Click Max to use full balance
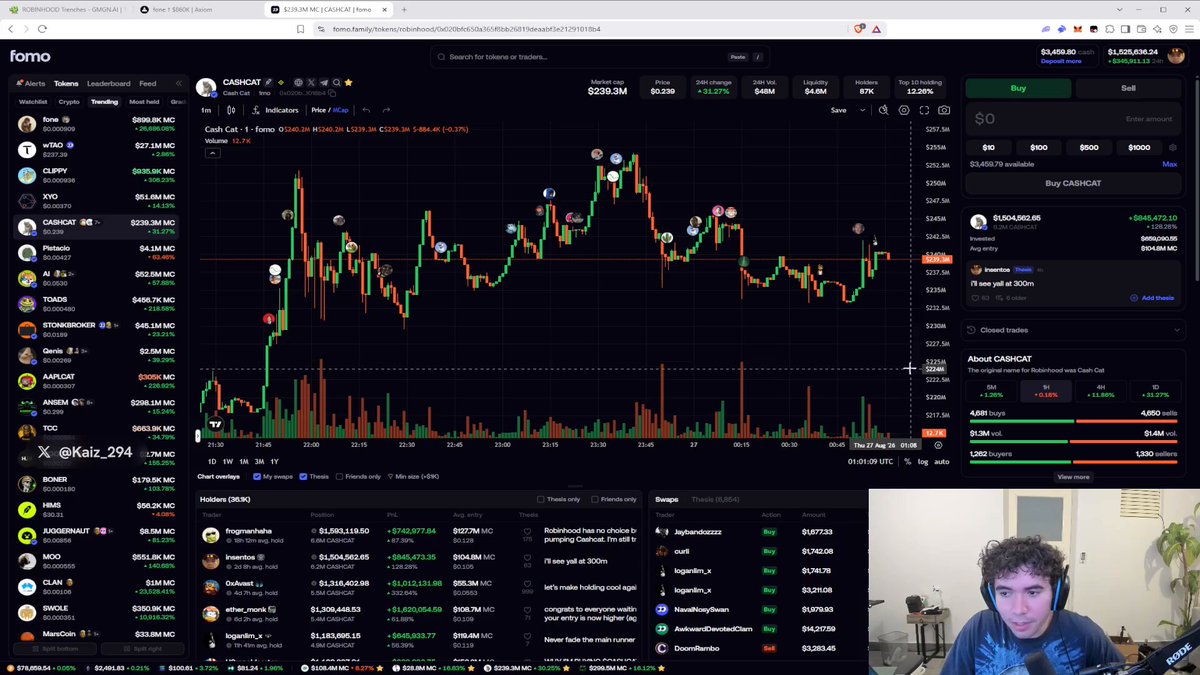Viewport: 1200px width, 675px height. [x=1169, y=164]
